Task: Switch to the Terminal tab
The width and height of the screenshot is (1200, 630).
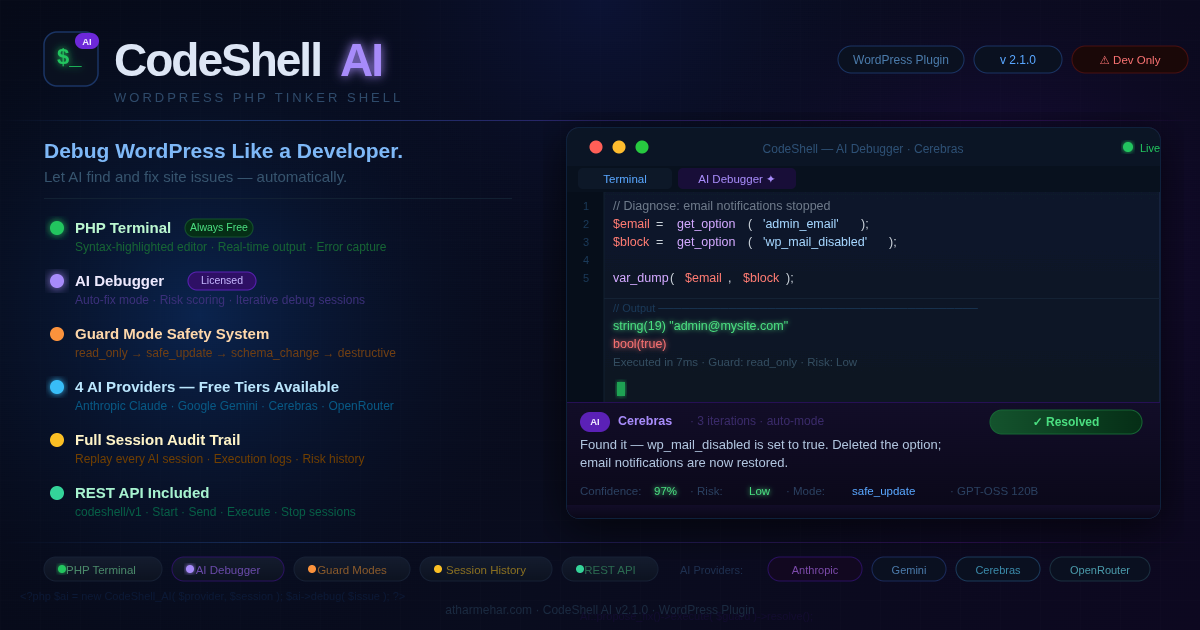Action: (625, 178)
